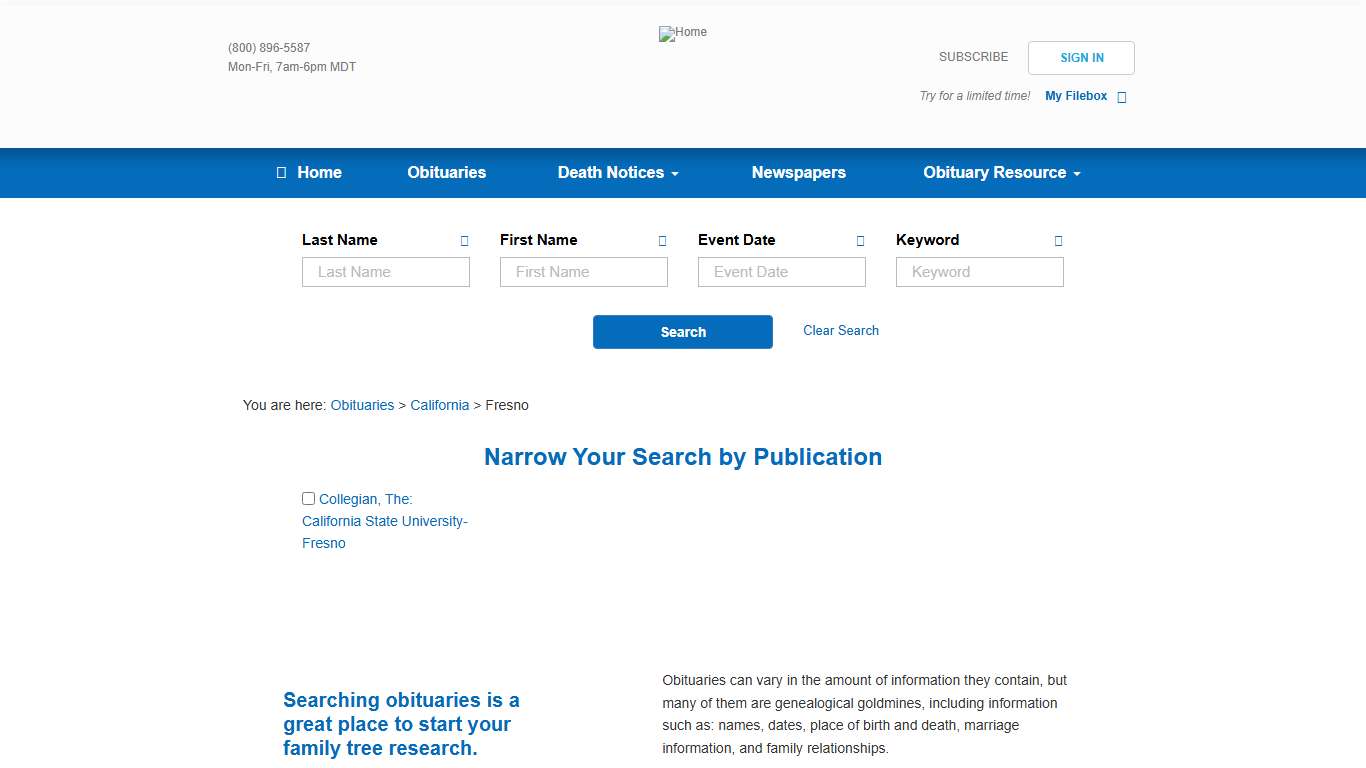Click into the Event Date text field
Image resolution: width=1366 pixels, height=768 pixels.
(x=781, y=272)
